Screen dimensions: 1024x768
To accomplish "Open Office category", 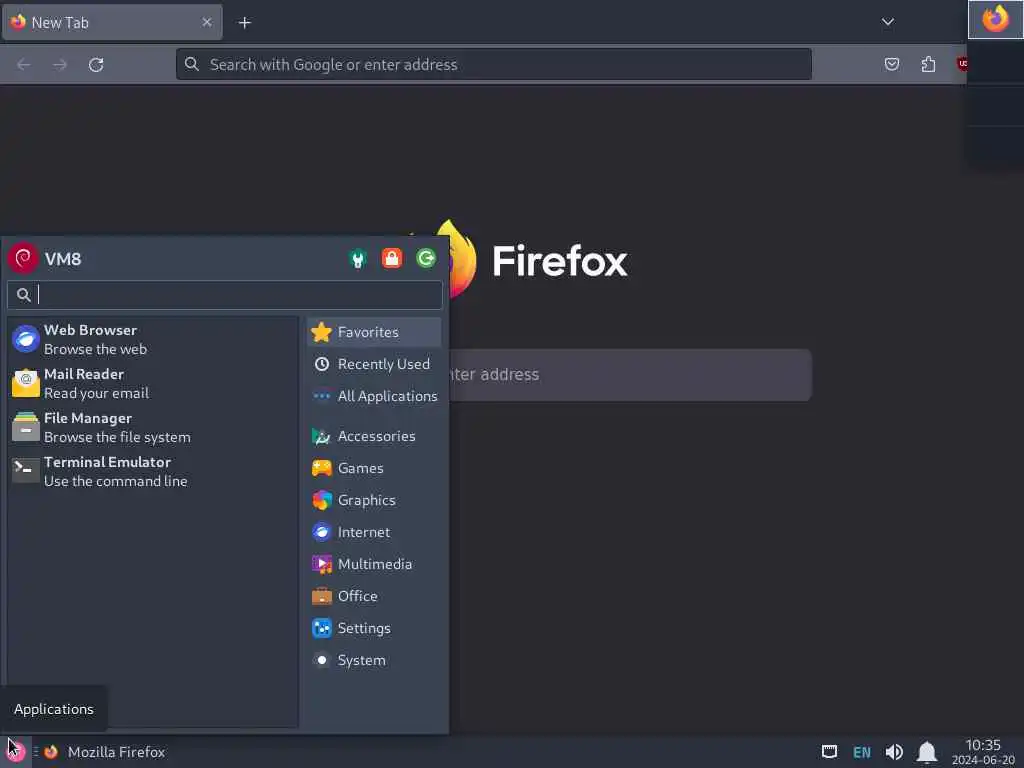I will 374,596.
